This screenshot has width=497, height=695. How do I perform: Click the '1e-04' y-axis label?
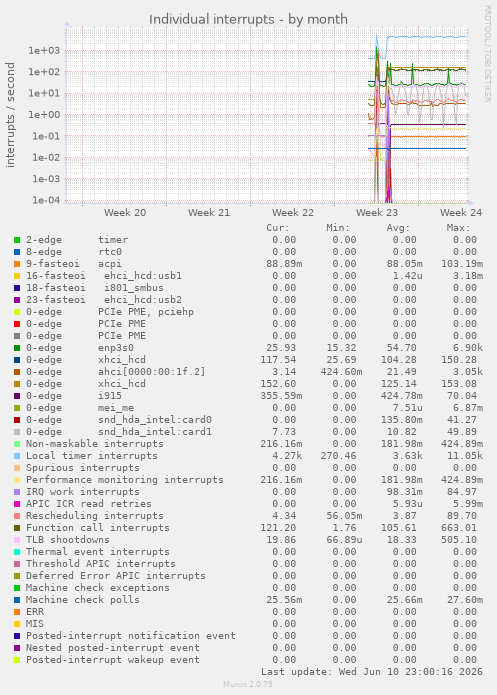pyautogui.click(x=46, y=200)
